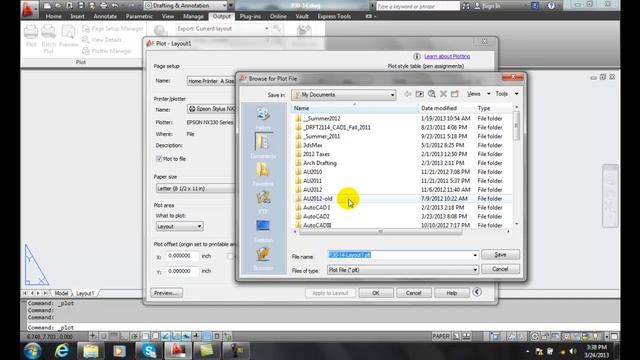The width and height of the screenshot is (640, 360).
Task: Expand the Plot dialog more options arrow
Action: click(x=477, y=292)
